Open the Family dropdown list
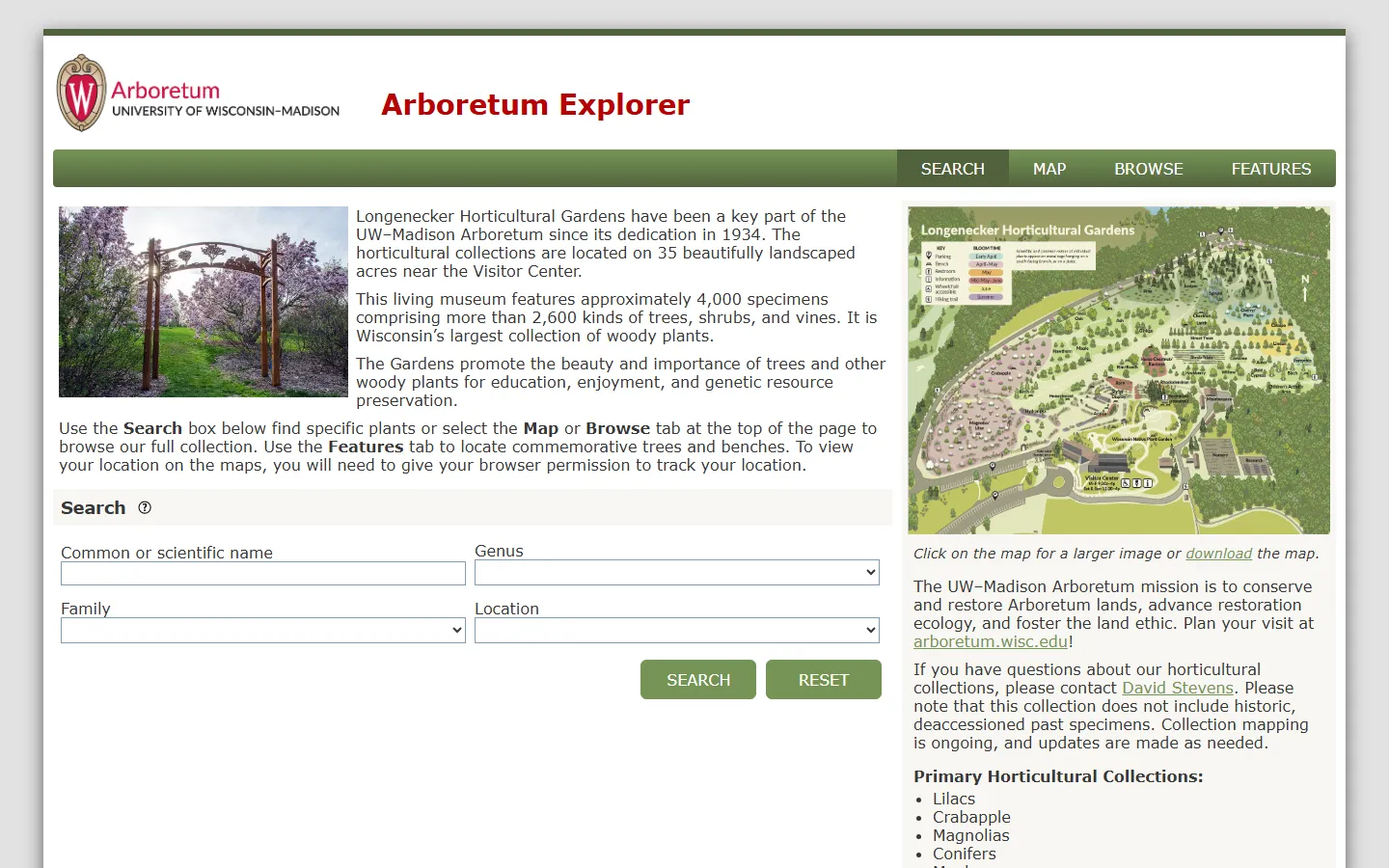This screenshot has width=1389, height=868. (x=263, y=631)
